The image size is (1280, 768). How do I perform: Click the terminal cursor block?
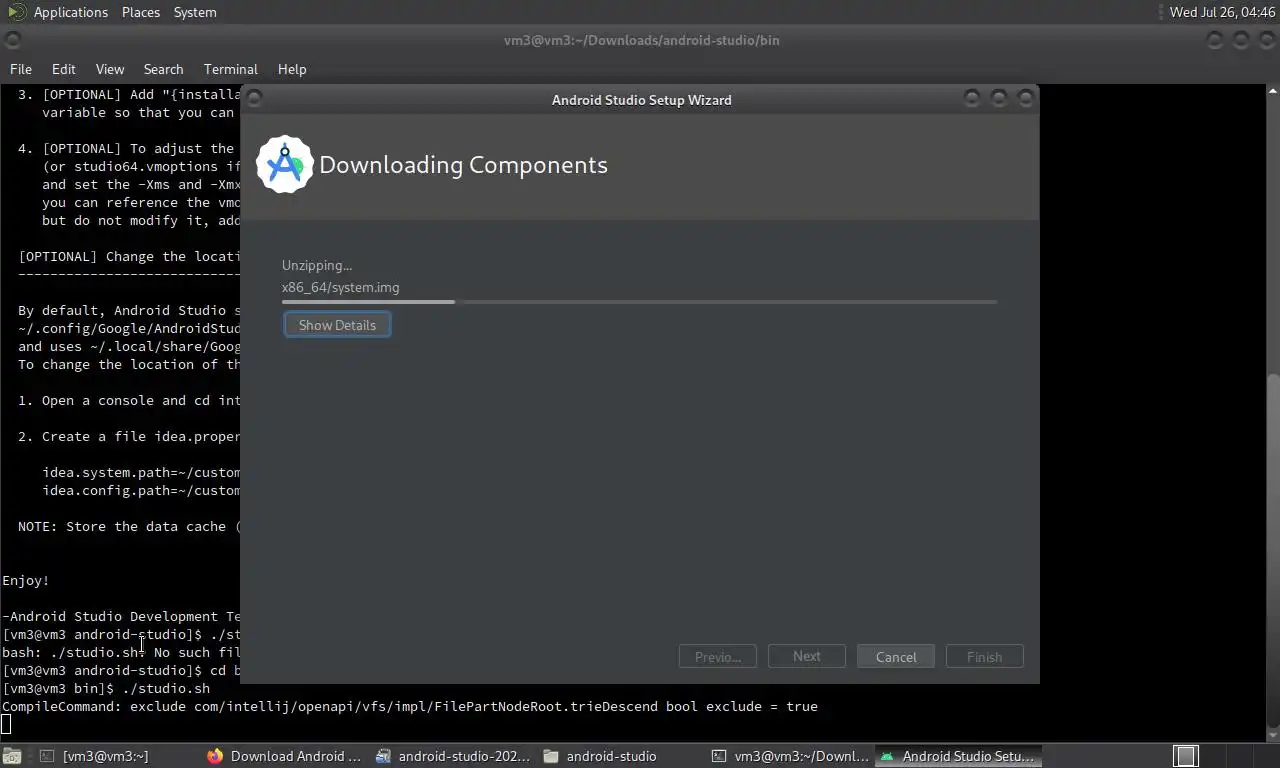pyautogui.click(x=6, y=724)
